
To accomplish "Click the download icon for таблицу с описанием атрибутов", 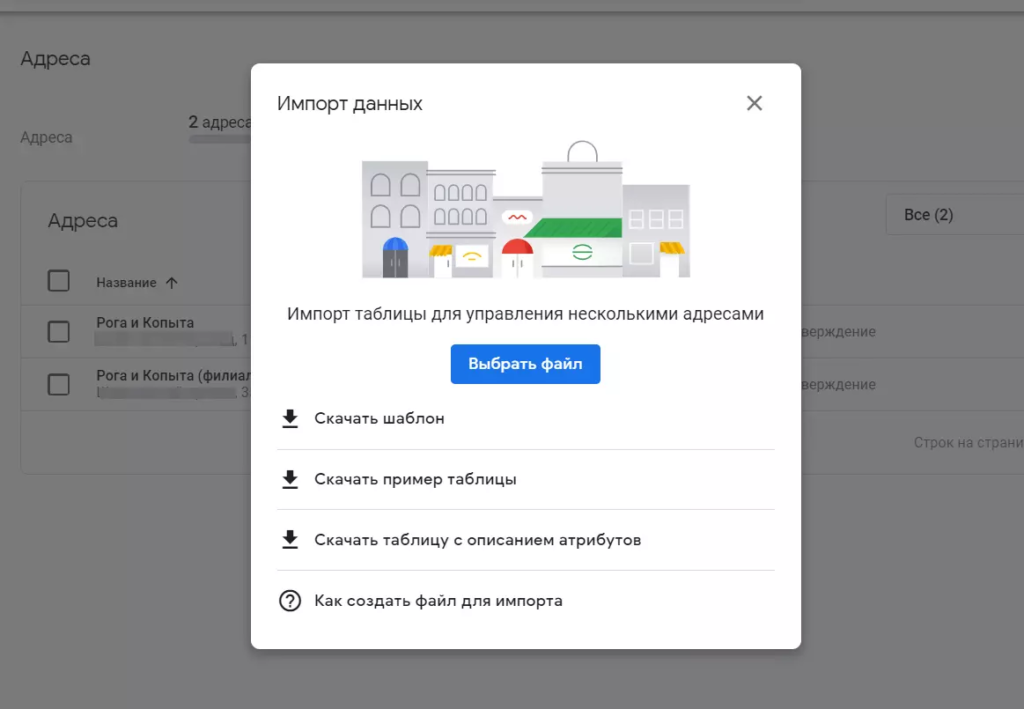I will [x=290, y=540].
